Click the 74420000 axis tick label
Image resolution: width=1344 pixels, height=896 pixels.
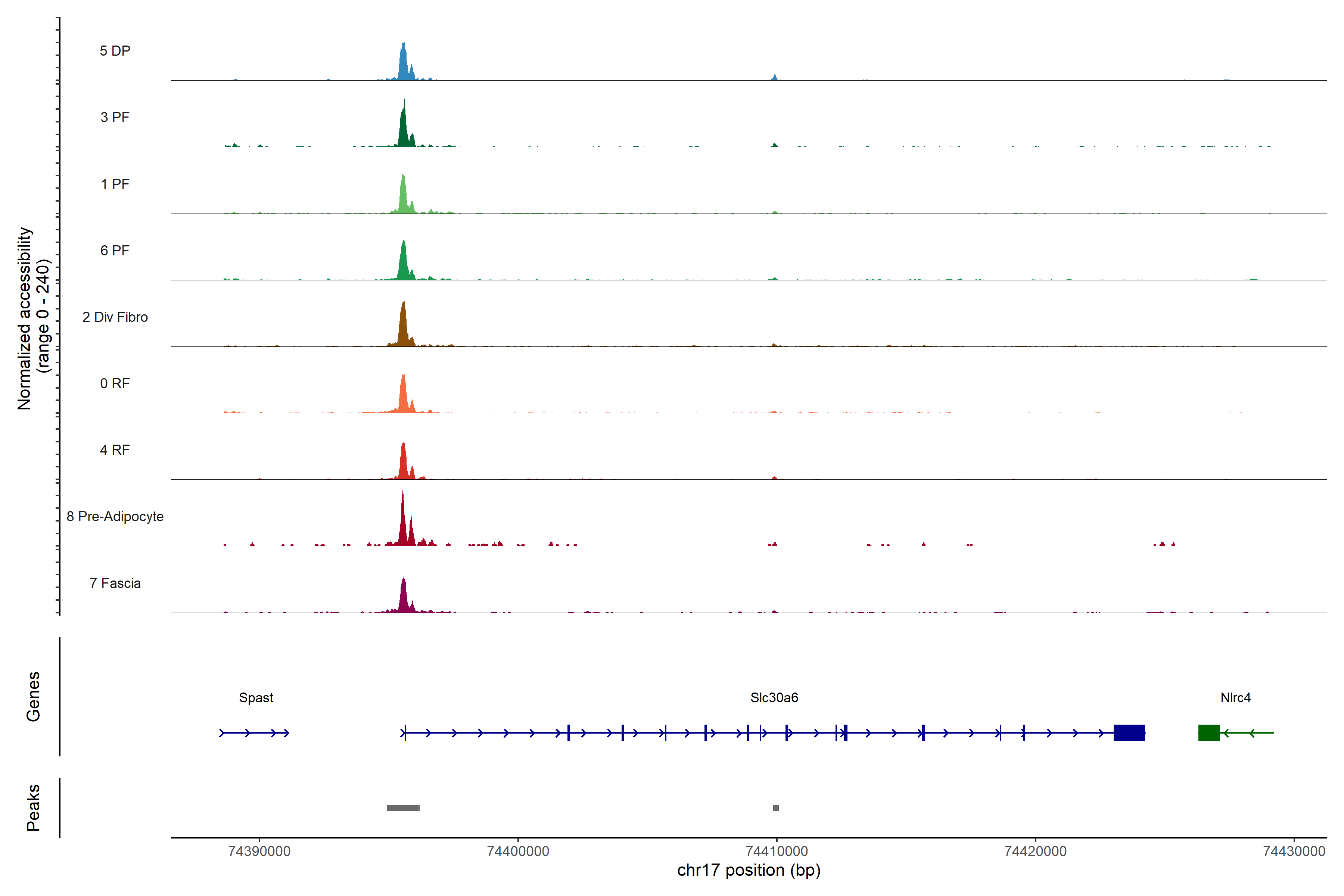point(1035,851)
